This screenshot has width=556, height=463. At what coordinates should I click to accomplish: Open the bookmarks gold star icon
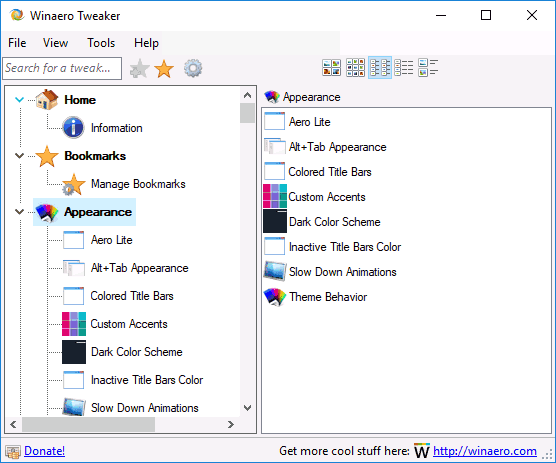coord(164,68)
